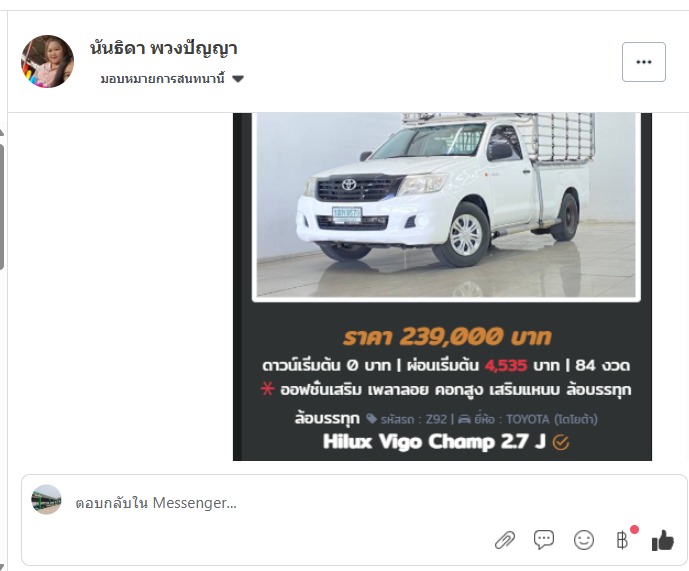The height and width of the screenshot is (571, 689).
Task: Click the car icon beside ยี่ห้อ TOYOTA
Action: pyautogui.click(x=464, y=419)
